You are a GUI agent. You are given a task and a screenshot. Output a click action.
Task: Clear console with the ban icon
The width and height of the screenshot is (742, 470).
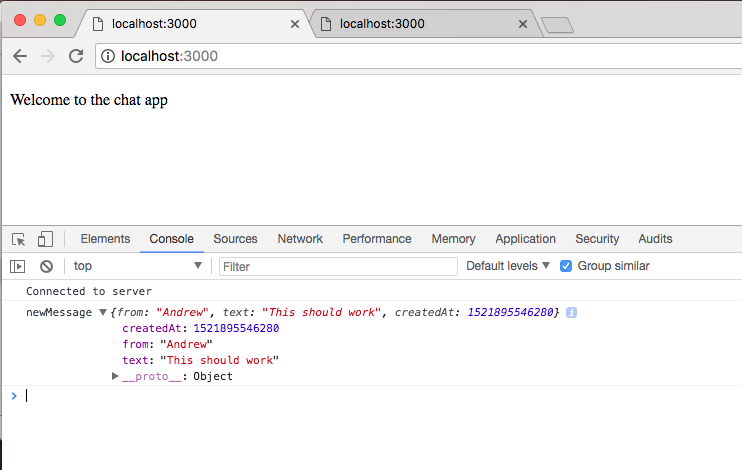point(46,266)
